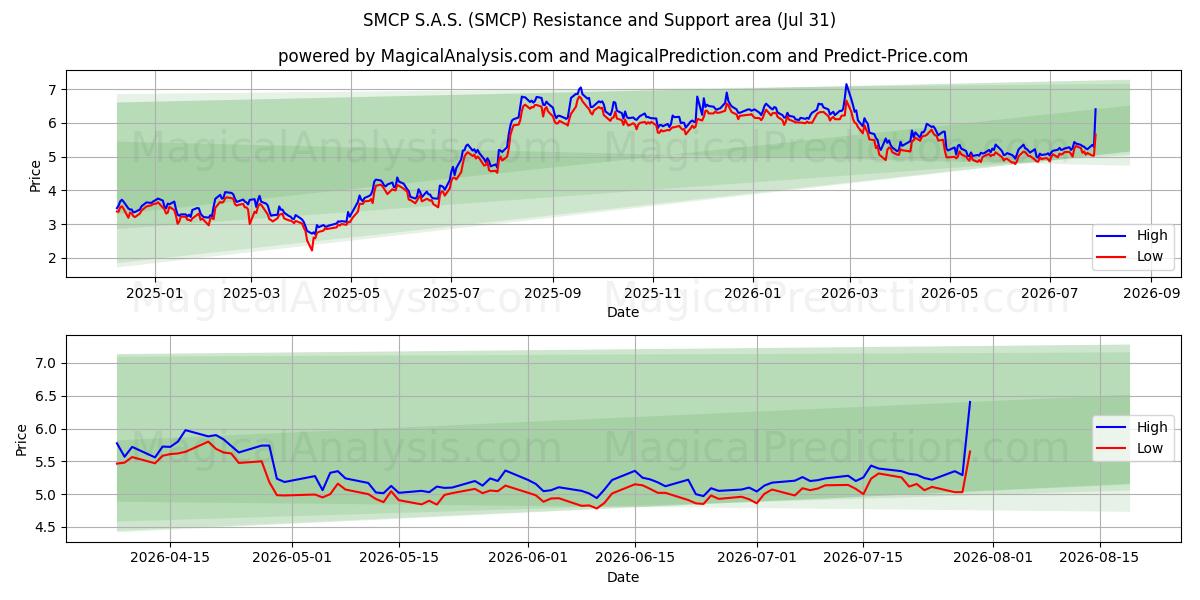1200x600 pixels.
Task: Click the '2026-05' x-axis label on top chart
Action: 949,294
